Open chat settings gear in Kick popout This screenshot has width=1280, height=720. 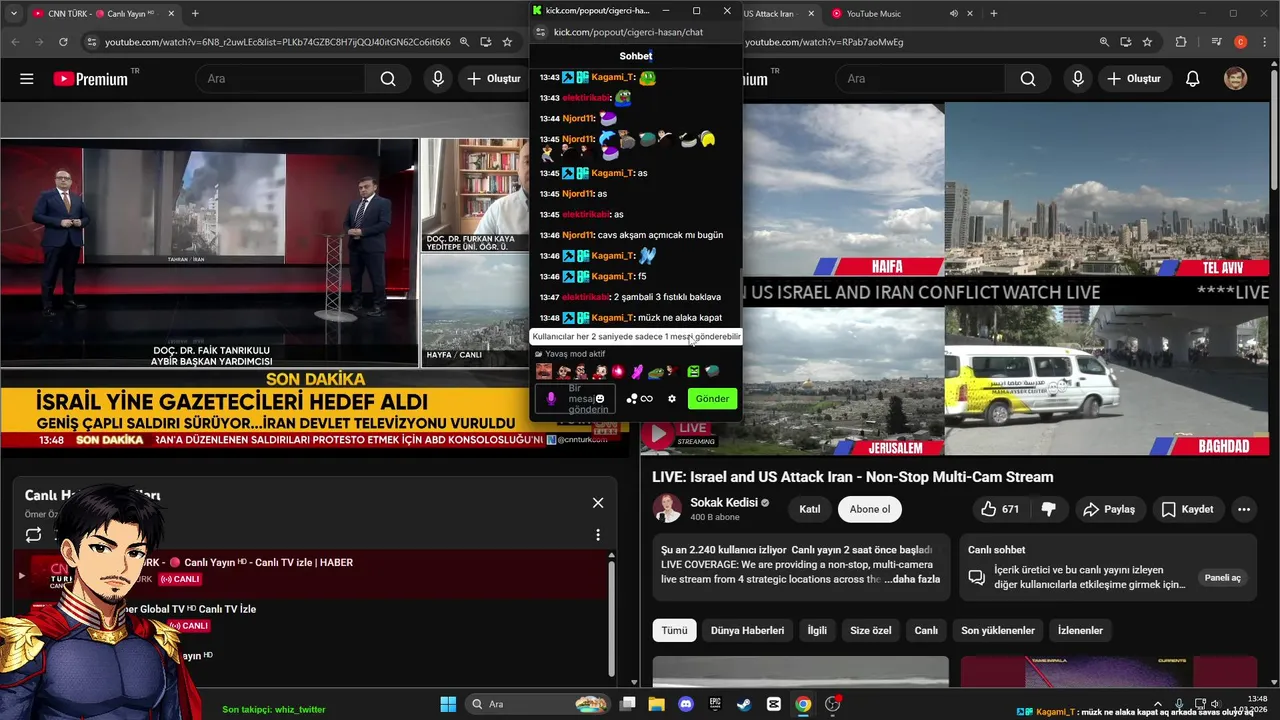click(x=672, y=398)
